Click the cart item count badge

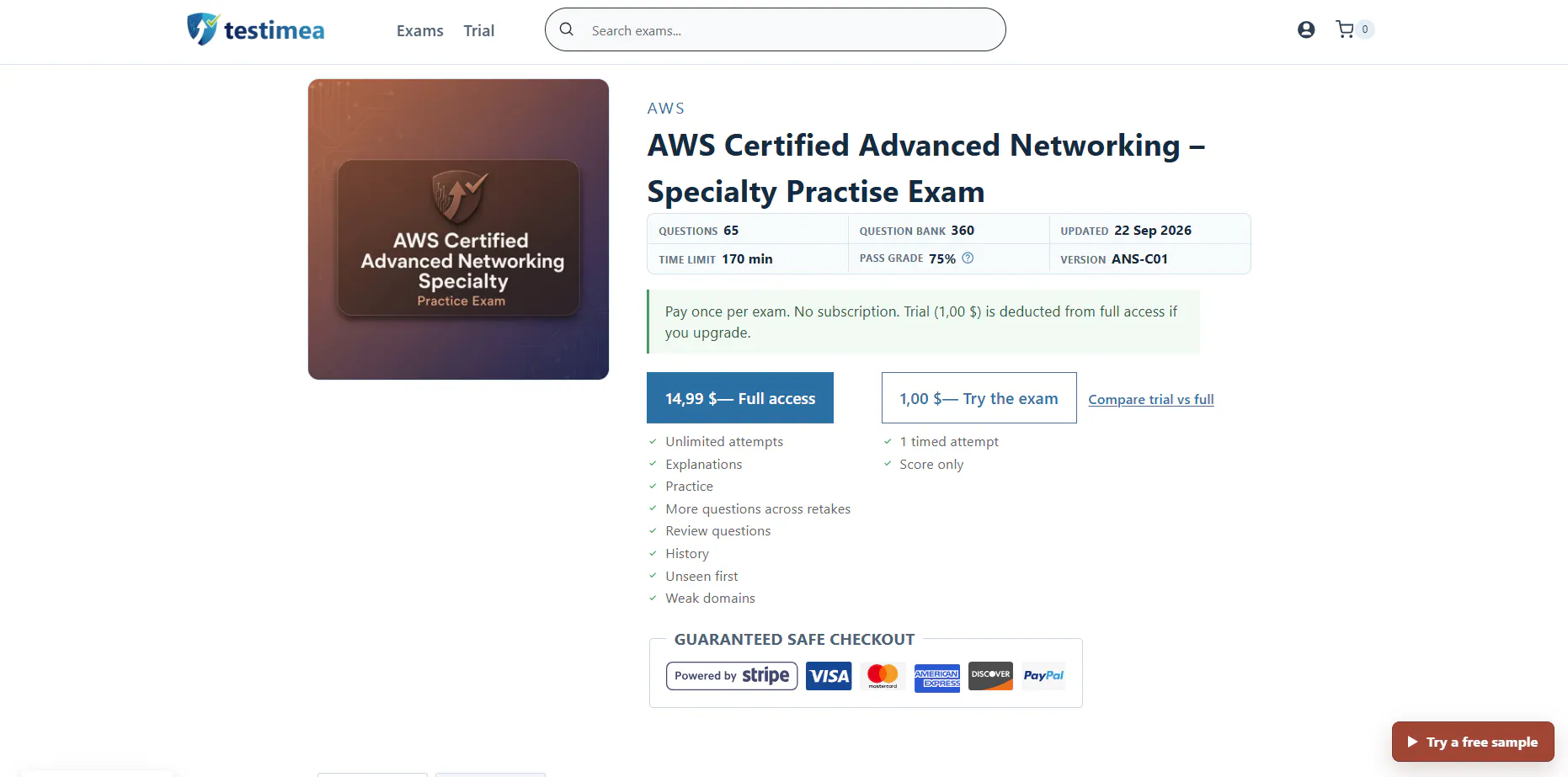pos(1365,29)
